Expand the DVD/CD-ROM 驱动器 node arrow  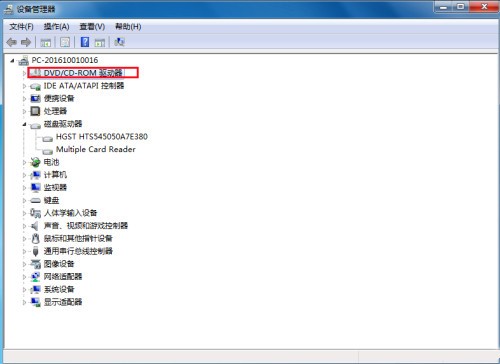(x=24, y=73)
